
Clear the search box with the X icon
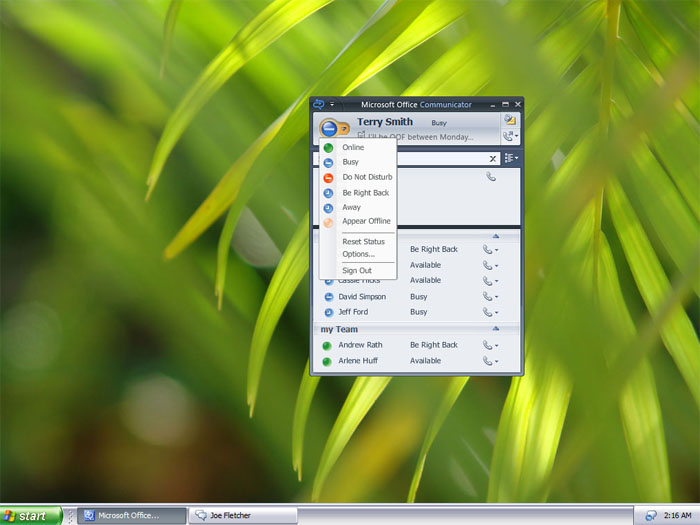493,158
